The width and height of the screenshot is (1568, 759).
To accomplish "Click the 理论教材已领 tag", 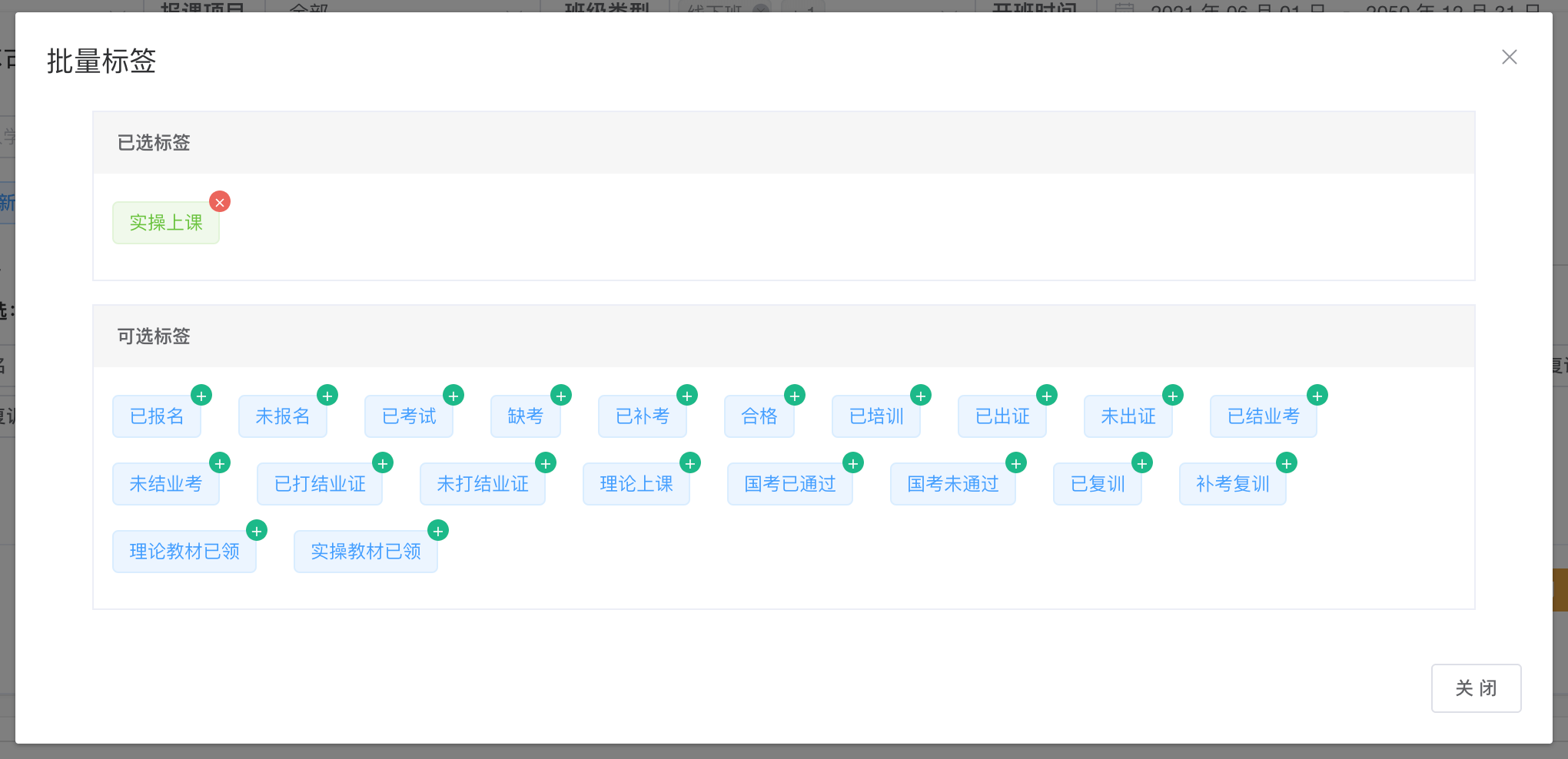I will pyautogui.click(x=184, y=552).
